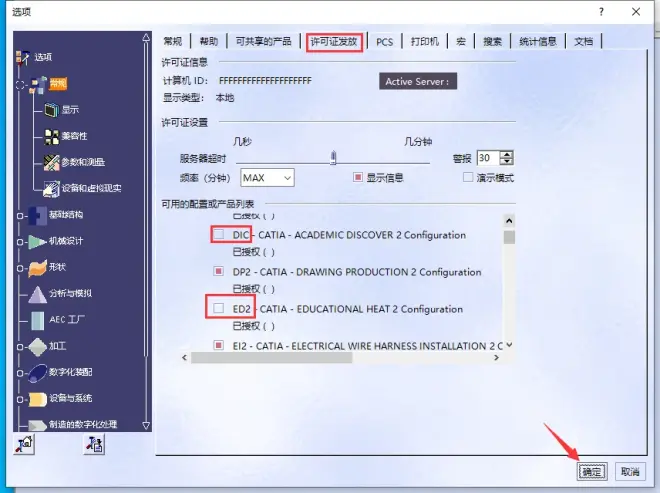Select the 分析与模拟 pyramid icon
660x493 pixels.
(37, 294)
